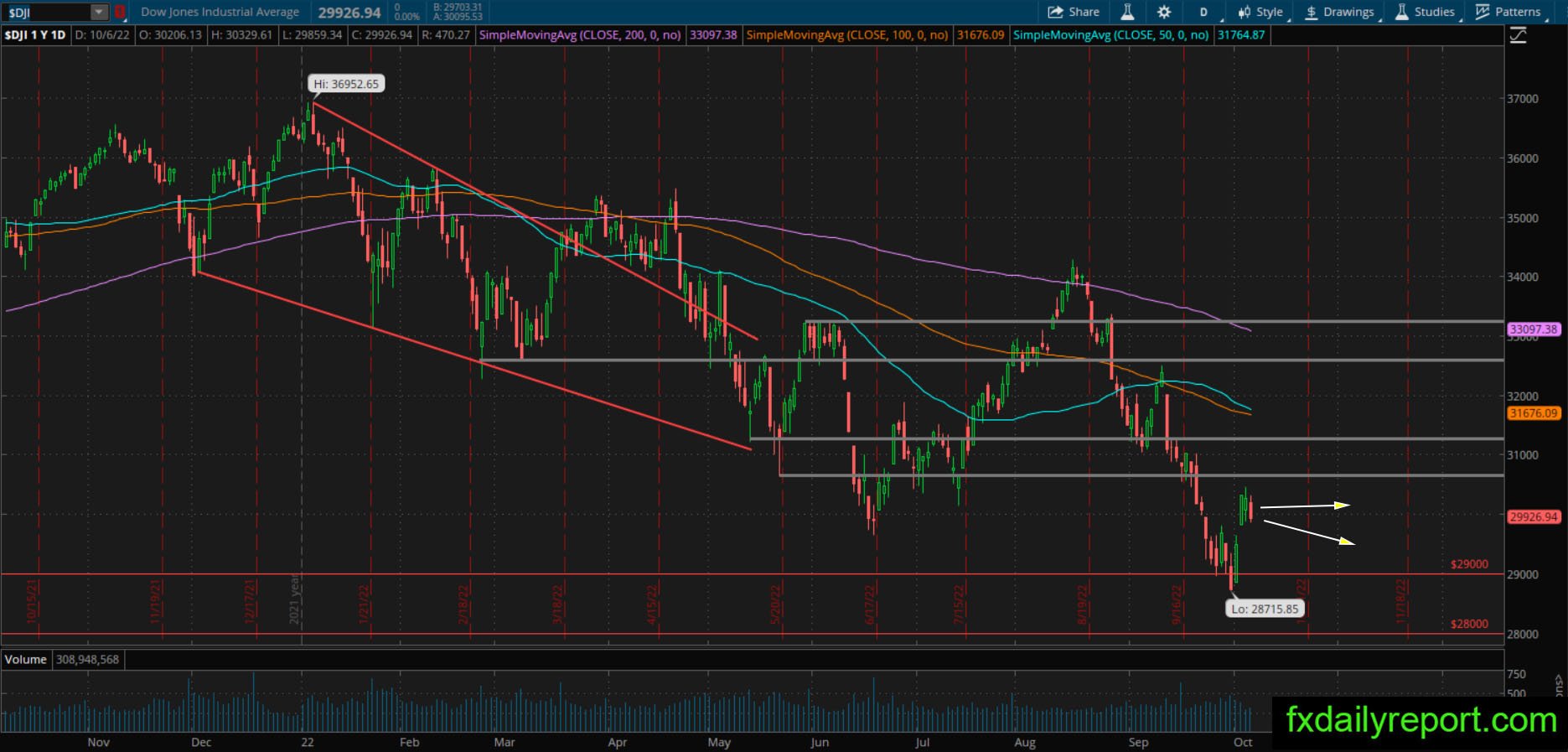
Task: Click the 50-period SimpleMovingAvg label
Action: [1111, 35]
